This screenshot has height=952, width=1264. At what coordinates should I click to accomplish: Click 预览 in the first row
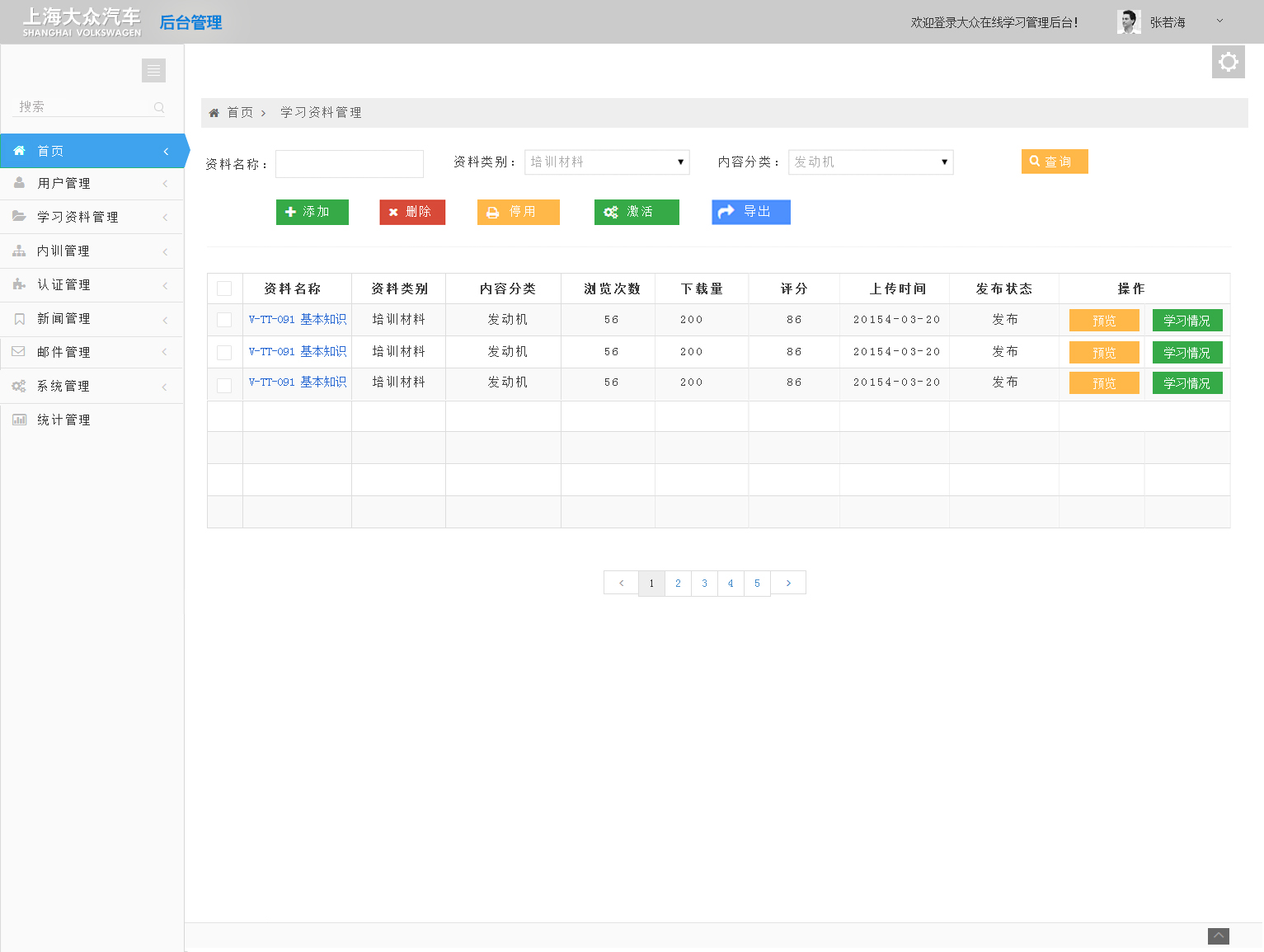1104,321
